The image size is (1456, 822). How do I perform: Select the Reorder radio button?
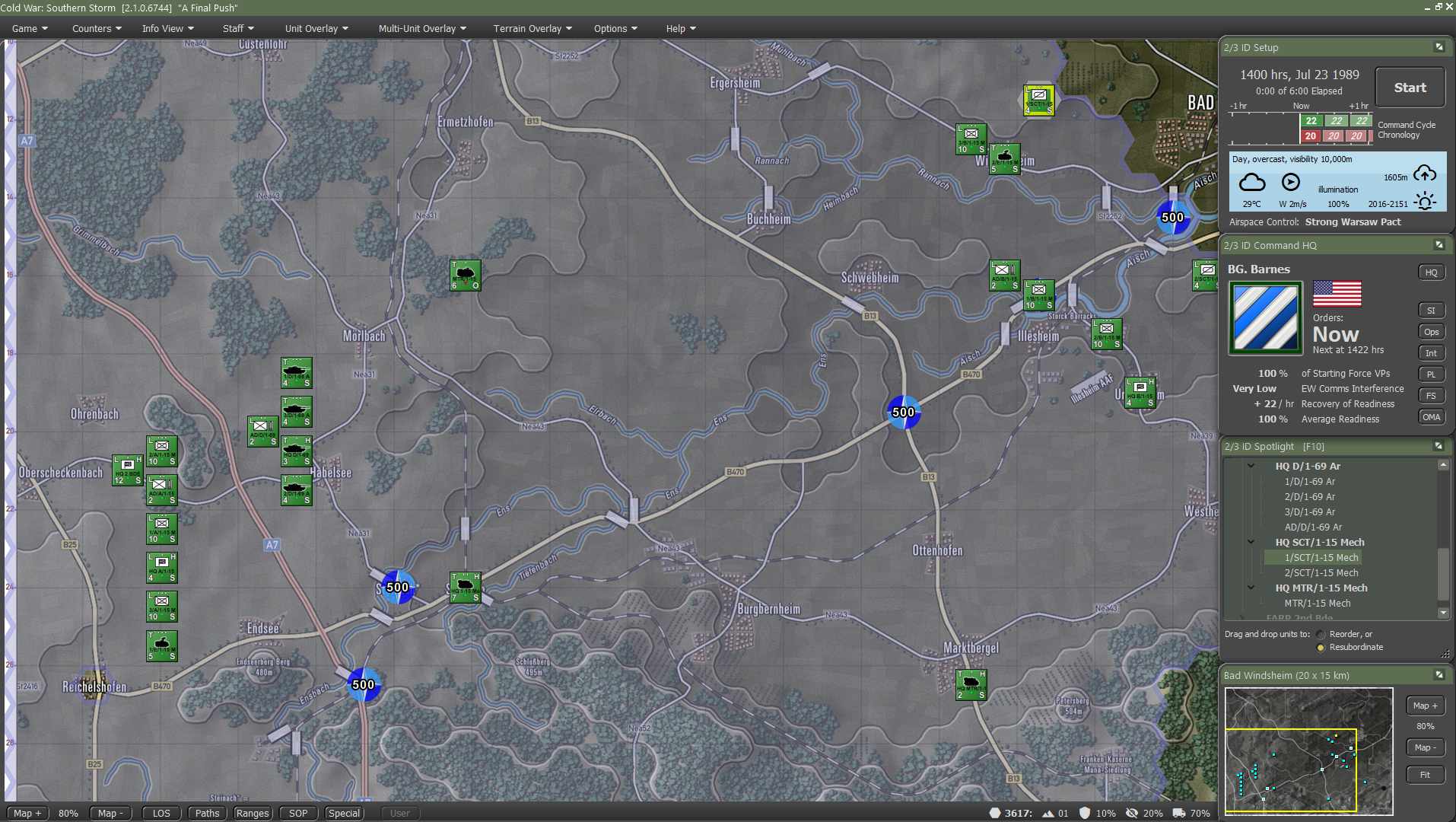tap(1321, 635)
